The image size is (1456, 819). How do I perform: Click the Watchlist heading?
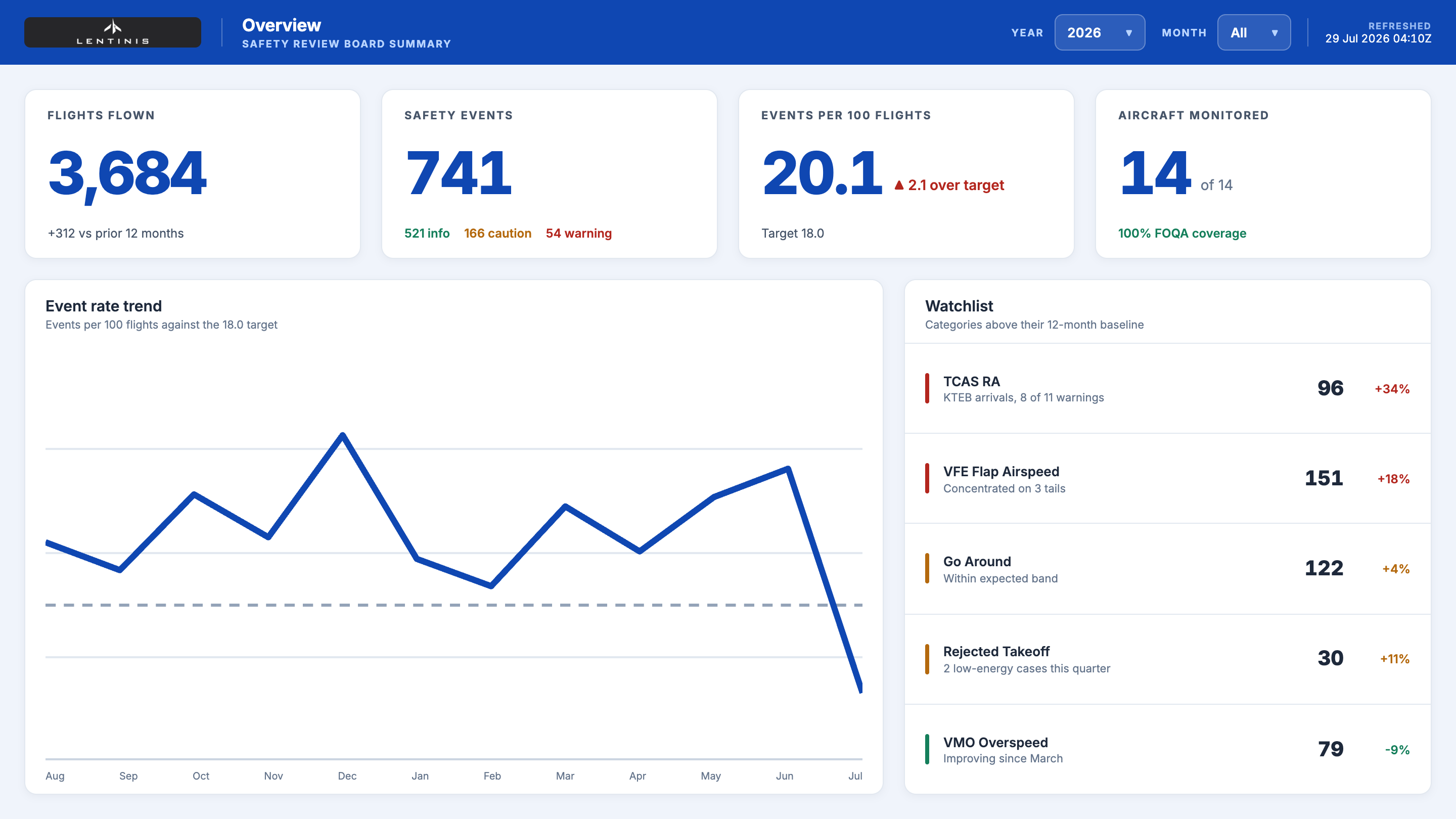959,306
